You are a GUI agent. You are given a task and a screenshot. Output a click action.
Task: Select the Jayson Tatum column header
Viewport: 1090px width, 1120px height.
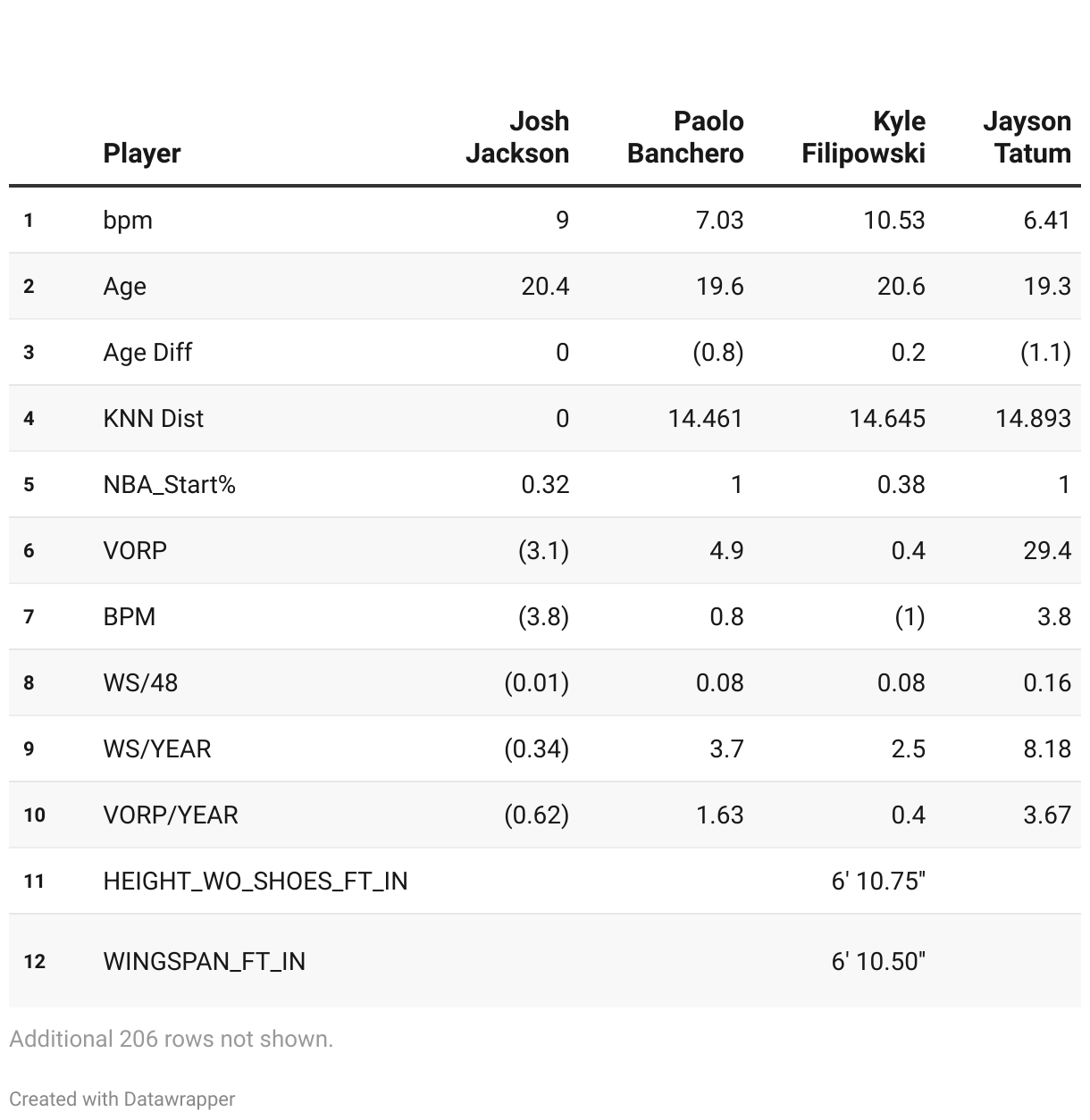point(1027,138)
